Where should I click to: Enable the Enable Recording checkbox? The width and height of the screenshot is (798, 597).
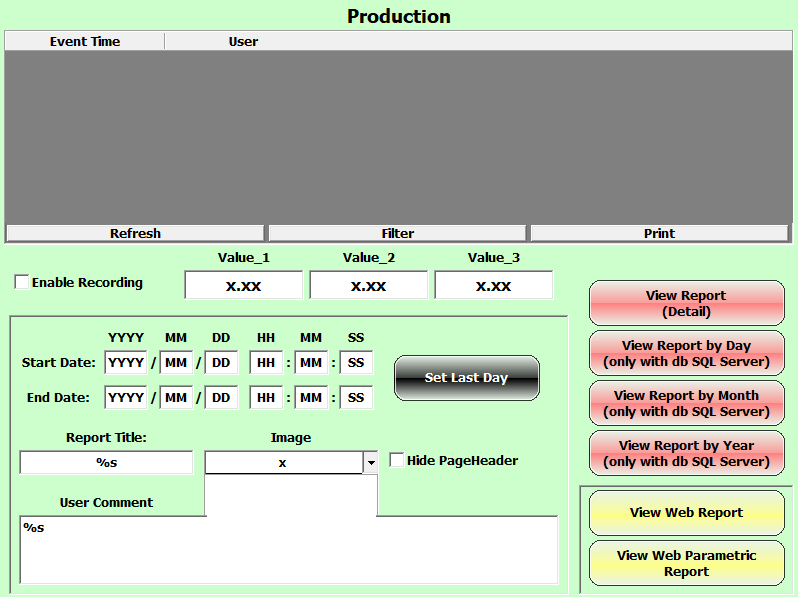point(22,282)
